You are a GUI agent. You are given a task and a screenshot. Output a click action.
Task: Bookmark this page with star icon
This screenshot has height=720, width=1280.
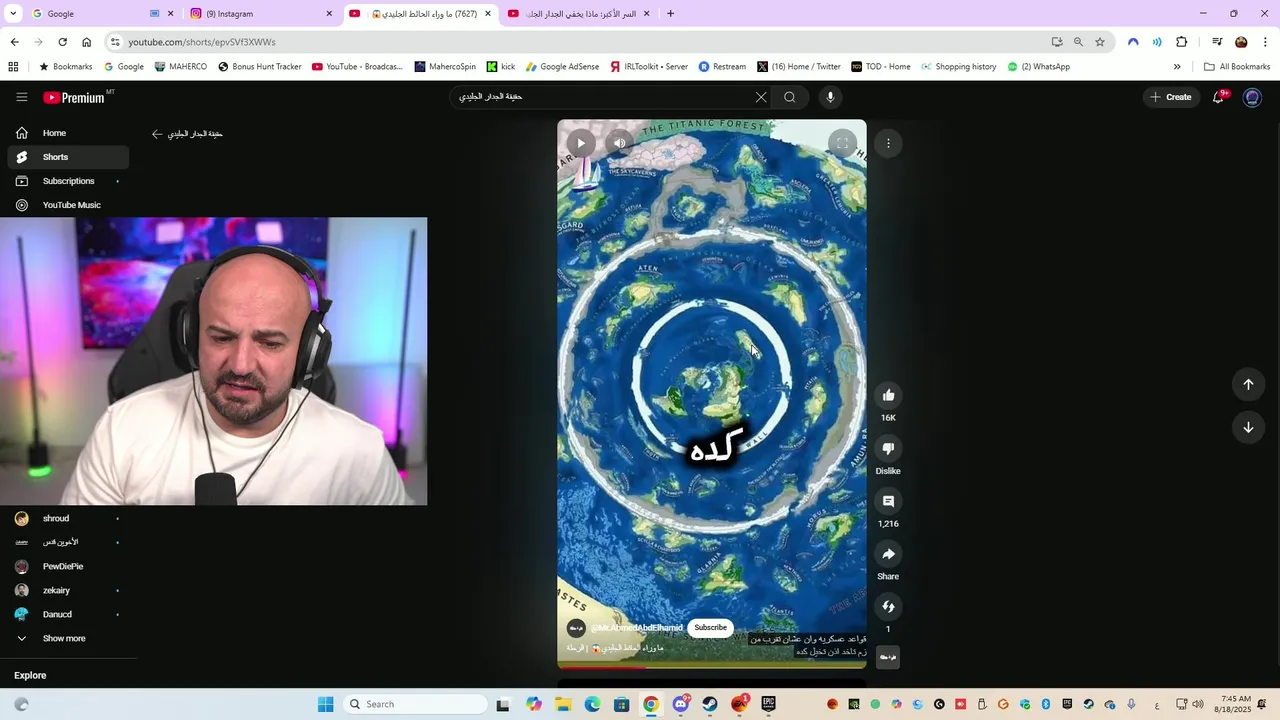[x=1100, y=42]
